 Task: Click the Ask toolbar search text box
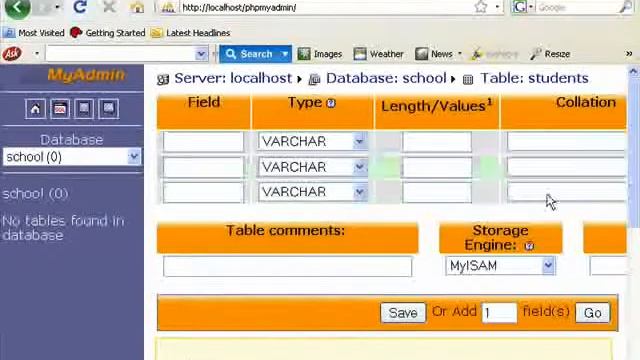121,53
